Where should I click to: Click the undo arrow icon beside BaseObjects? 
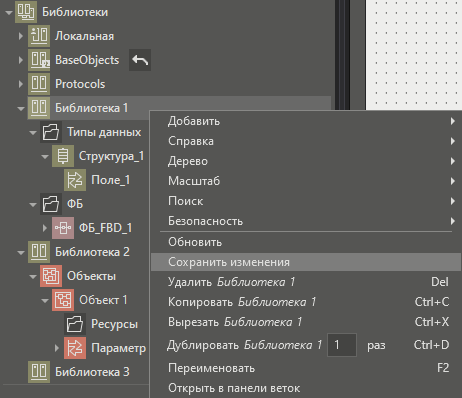[x=140, y=60]
